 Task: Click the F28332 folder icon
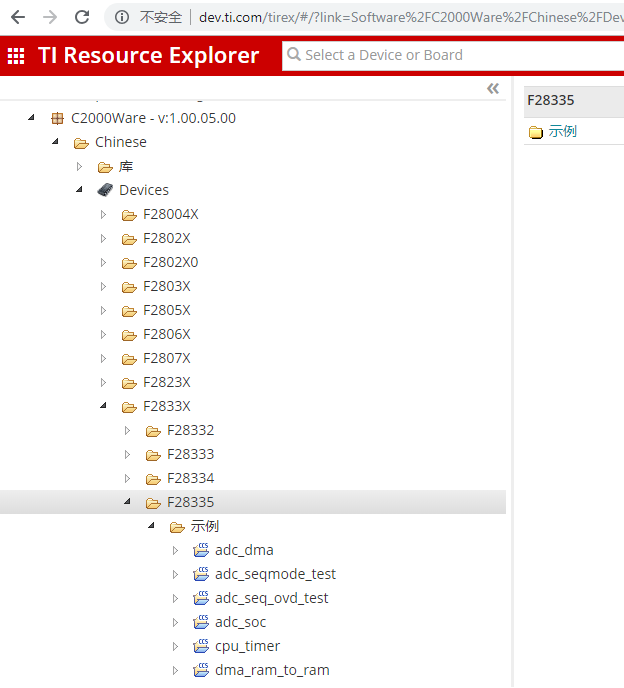click(153, 431)
